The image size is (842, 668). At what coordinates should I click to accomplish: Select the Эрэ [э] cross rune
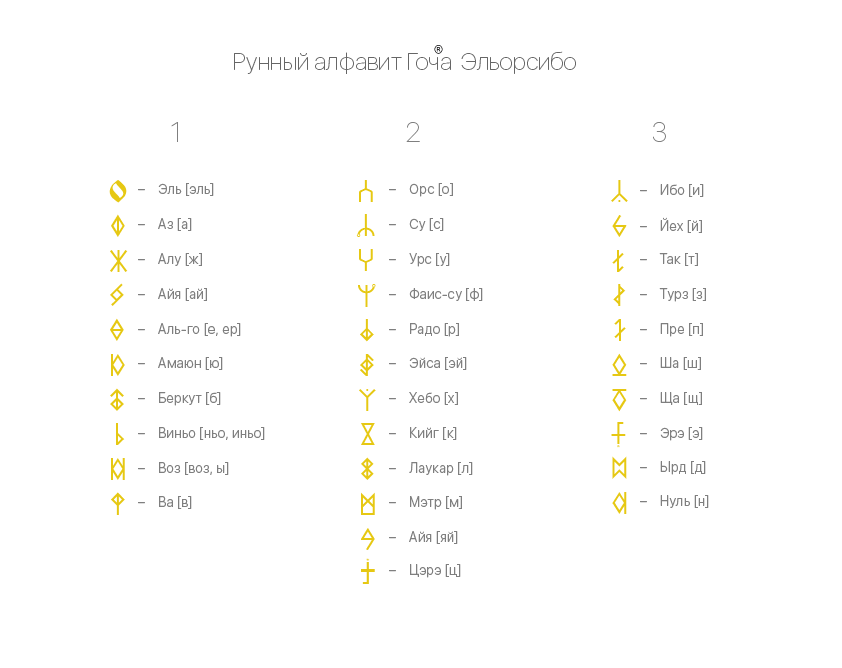coord(619,434)
